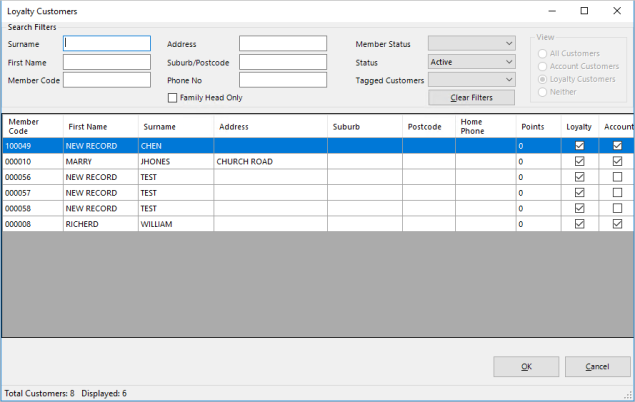Close the Loyalty Customers window
The height and width of the screenshot is (402, 635).
[614, 10]
